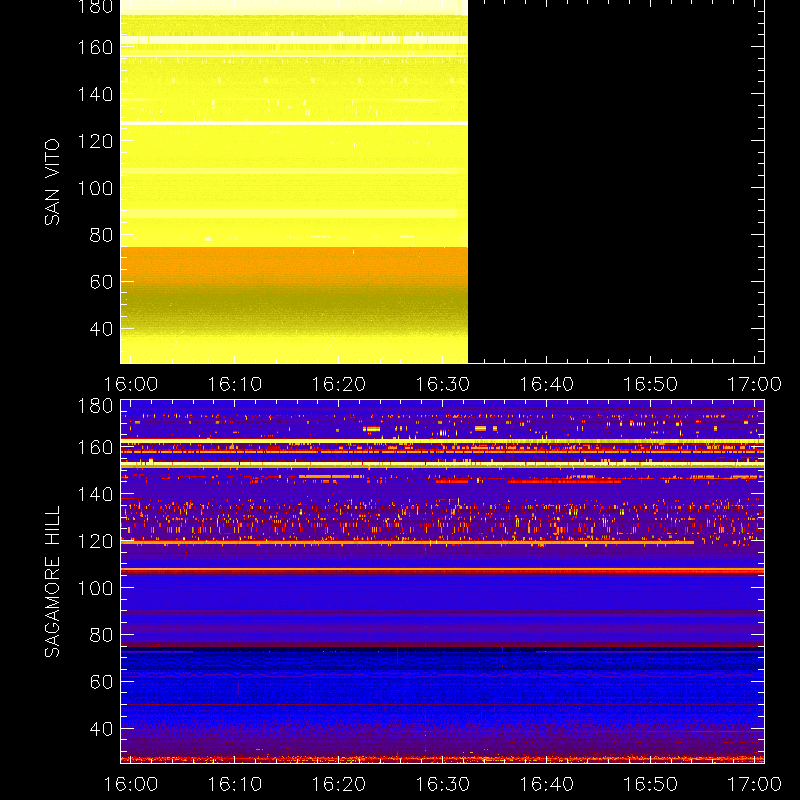The image size is (800, 800).
Task: Choose the 16:50 time label under Sagamore Hill plot
Action: tap(651, 784)
